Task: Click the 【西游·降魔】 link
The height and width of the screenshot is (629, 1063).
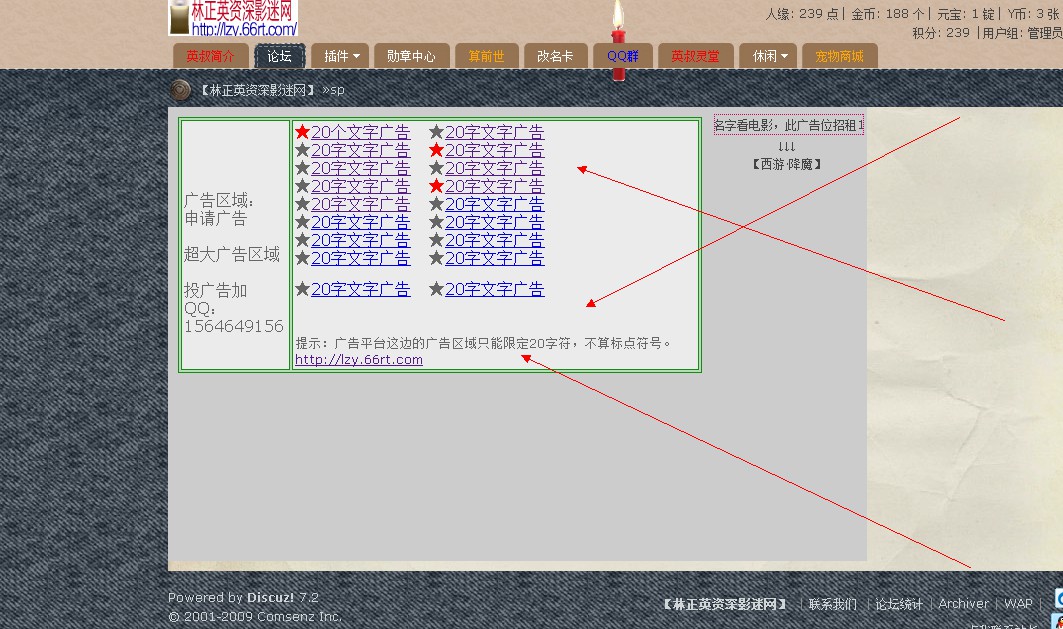Action: click(787, 164)
